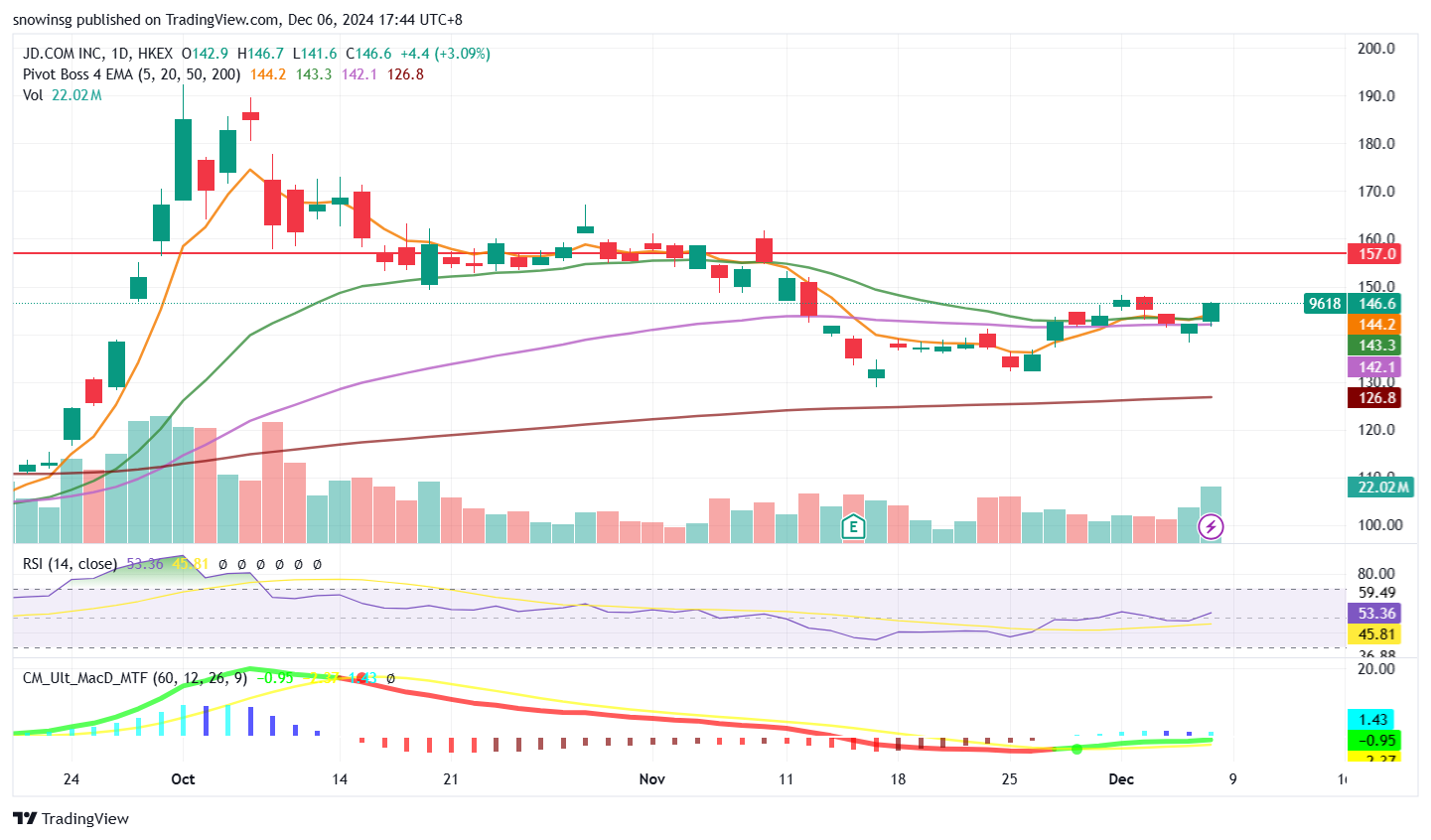Click the orange 144.2 price axis tag
The image size is (1431, 840).
point(1374,325)
